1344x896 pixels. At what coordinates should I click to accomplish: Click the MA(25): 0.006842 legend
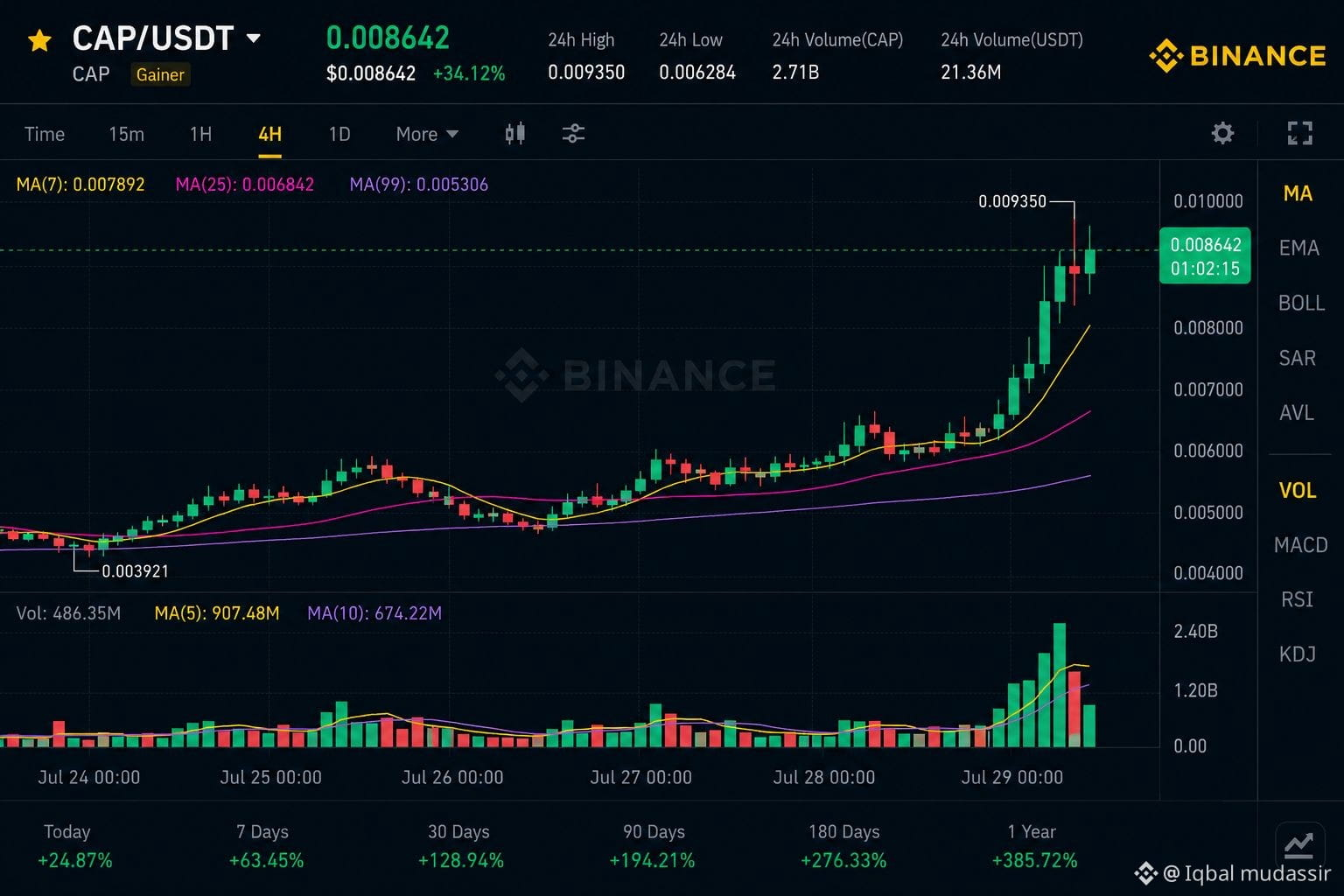coord(244,185)
